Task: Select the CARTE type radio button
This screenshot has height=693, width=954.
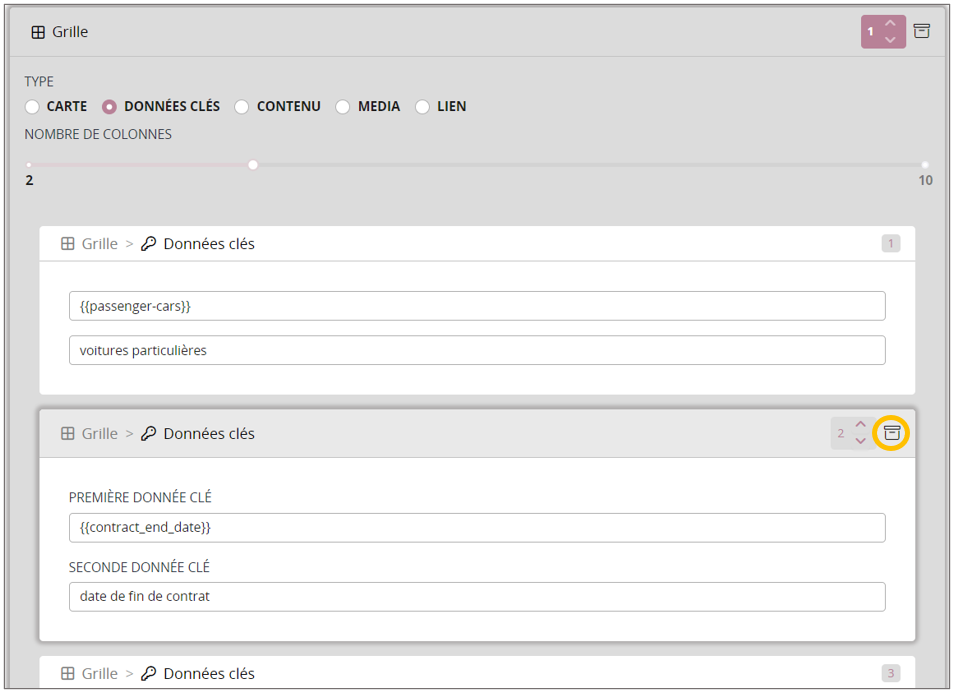Action: pyautogui.click(x=33, y=107)
